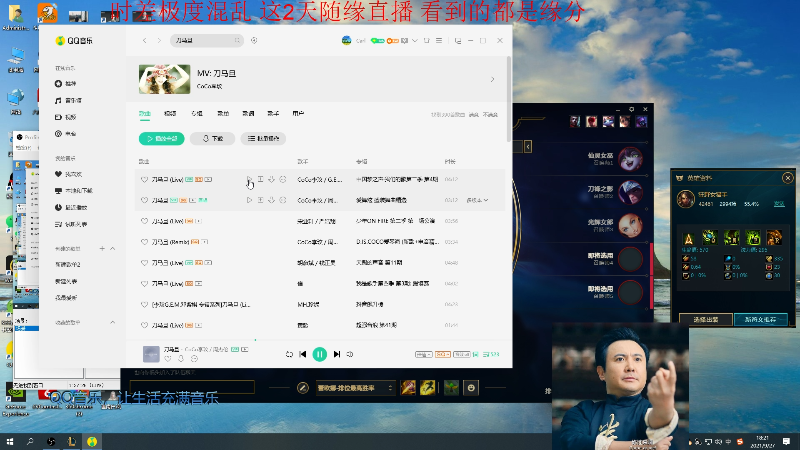Add the CoCo李玟 / G.E.M. row song to a playlist
The image size is (800, 450).
pos(260,180)
